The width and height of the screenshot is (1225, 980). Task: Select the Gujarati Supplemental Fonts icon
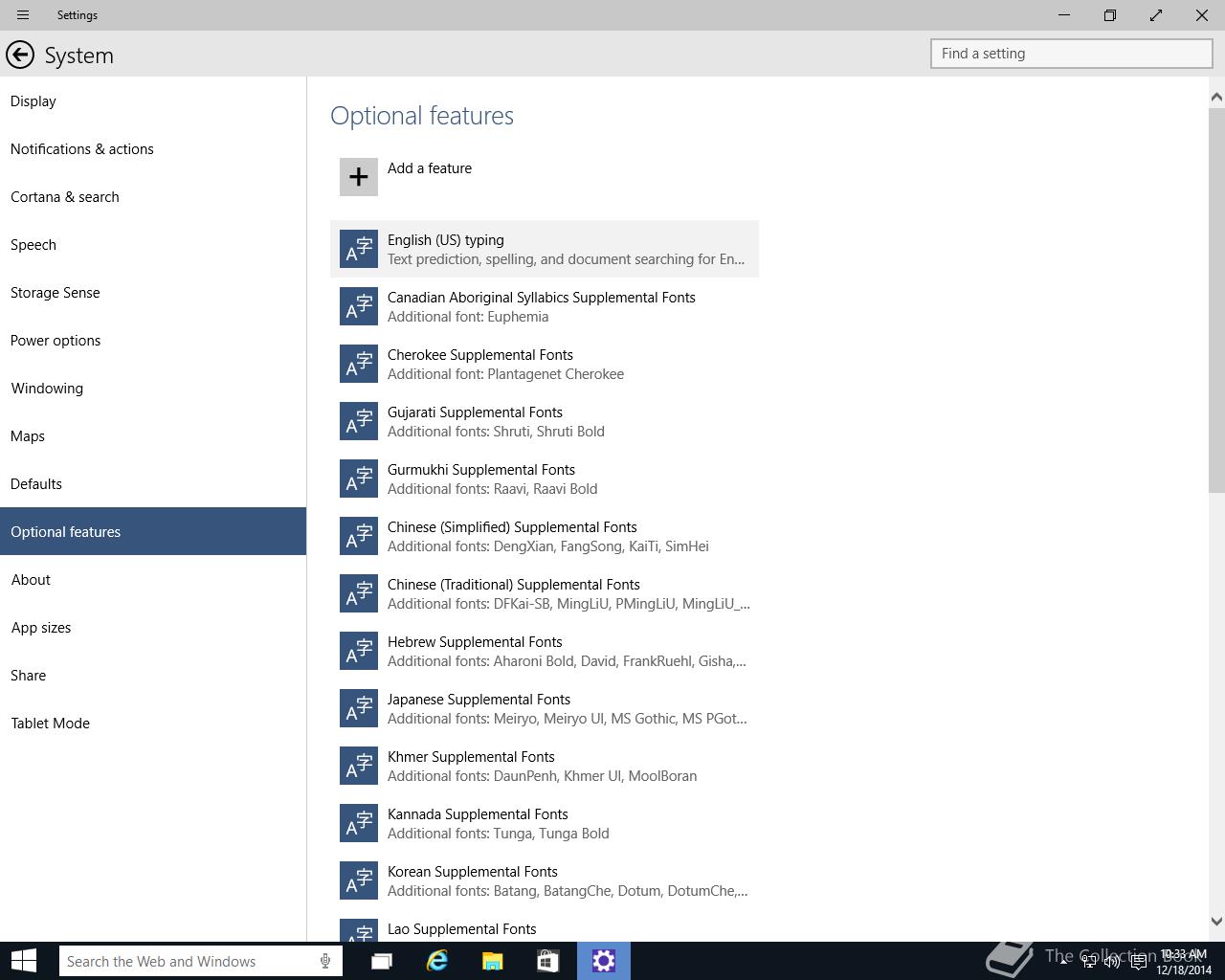[359, 421]
